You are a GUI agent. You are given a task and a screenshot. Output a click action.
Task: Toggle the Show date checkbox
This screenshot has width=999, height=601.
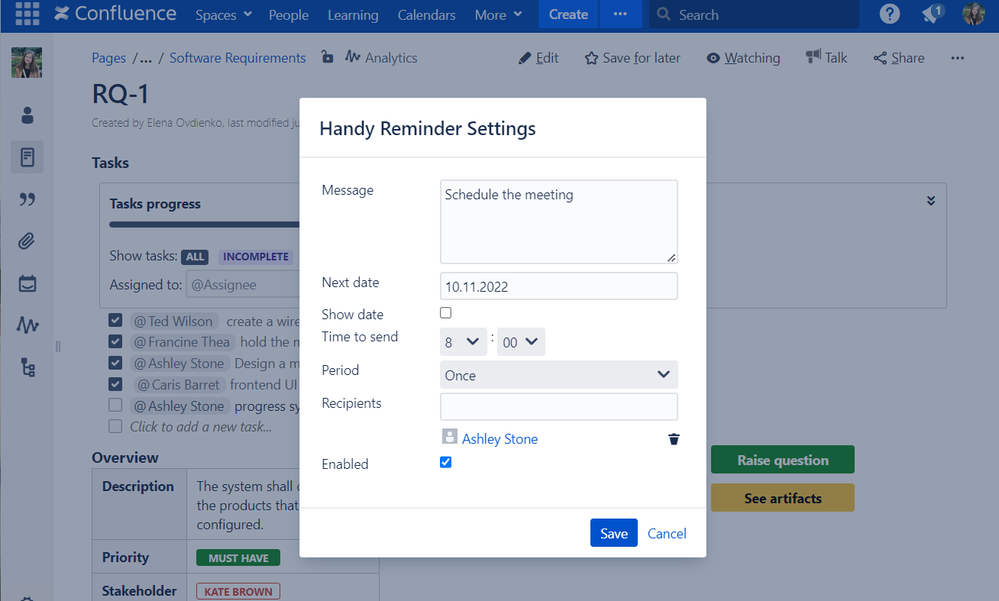click(446, 313)
